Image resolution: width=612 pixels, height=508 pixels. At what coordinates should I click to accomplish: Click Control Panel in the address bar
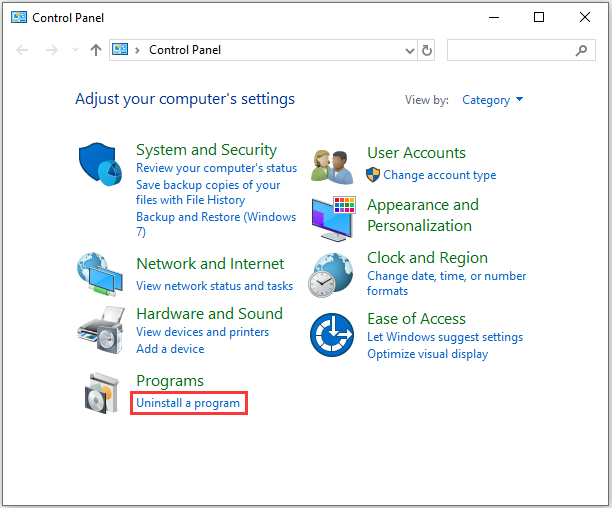point(185,50)
